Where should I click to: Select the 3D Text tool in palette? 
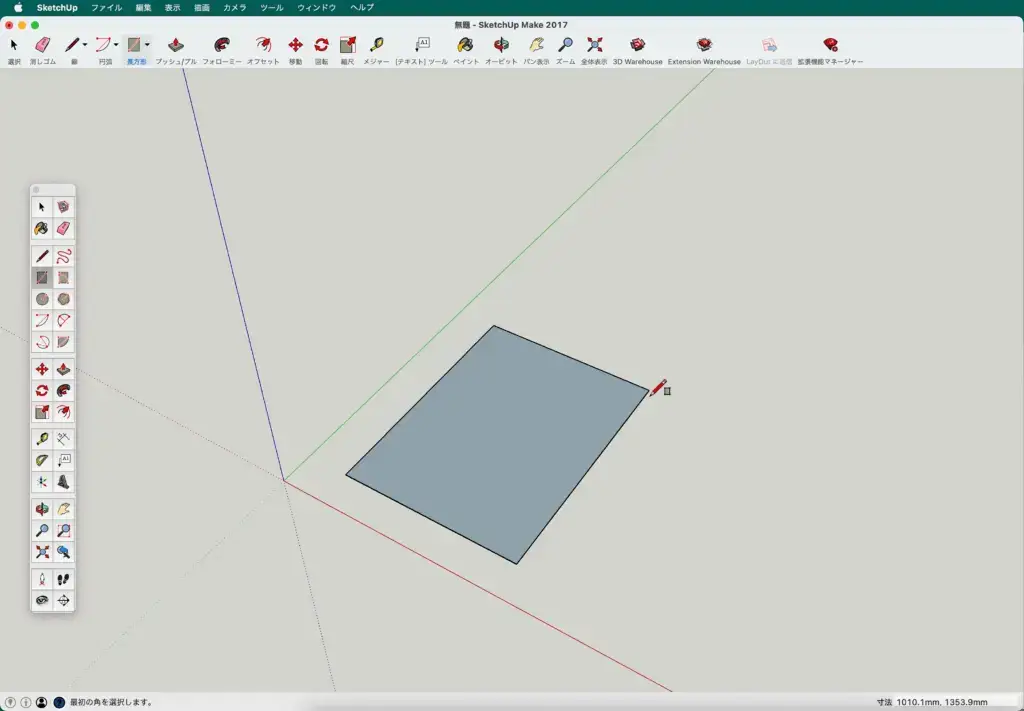tap(63, 482)
